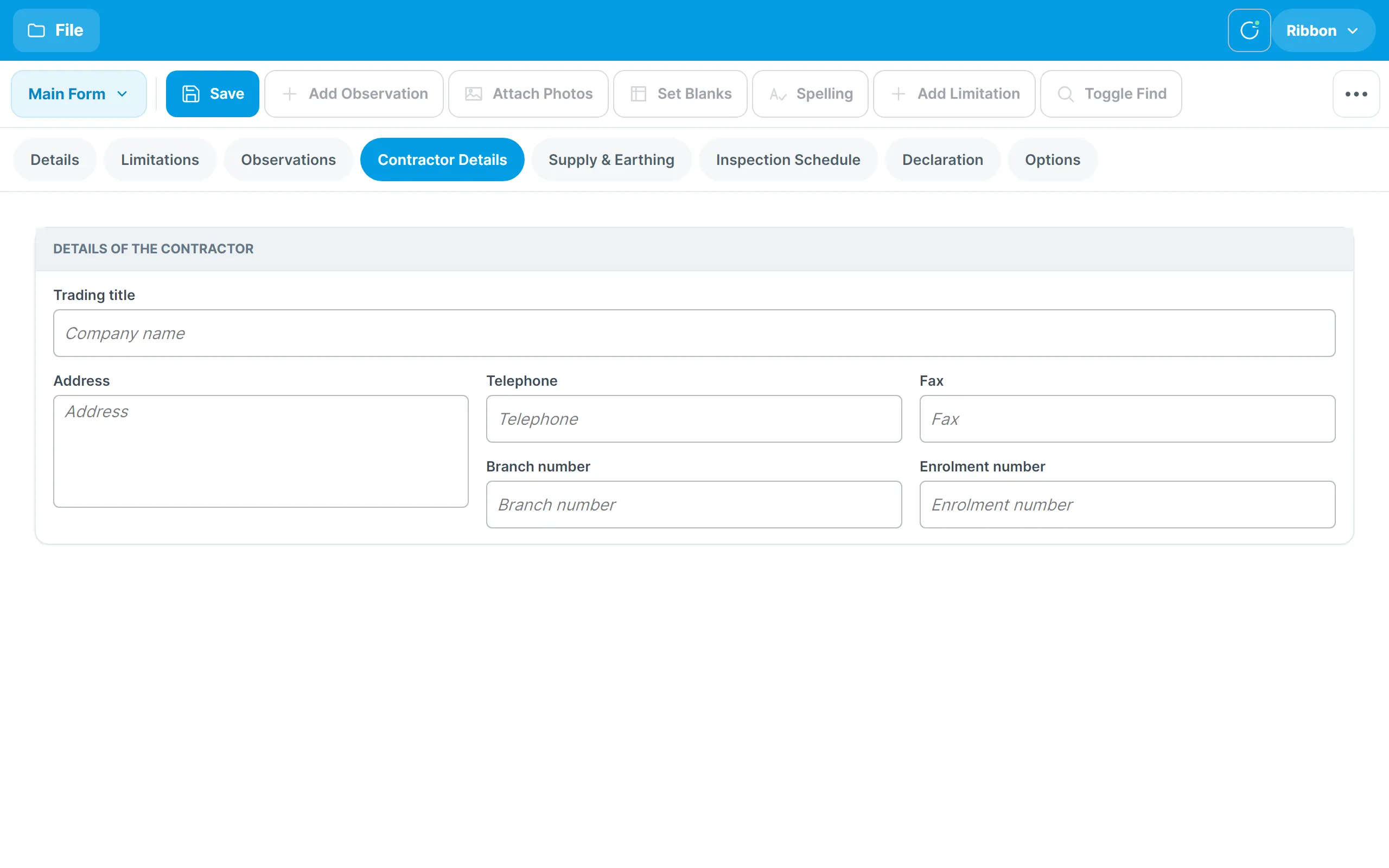Click the table icon on Set Blanks
Image resolution: width=1389 pixels, height=868 pixels.
pyautogui.click(x=638, y=93)
